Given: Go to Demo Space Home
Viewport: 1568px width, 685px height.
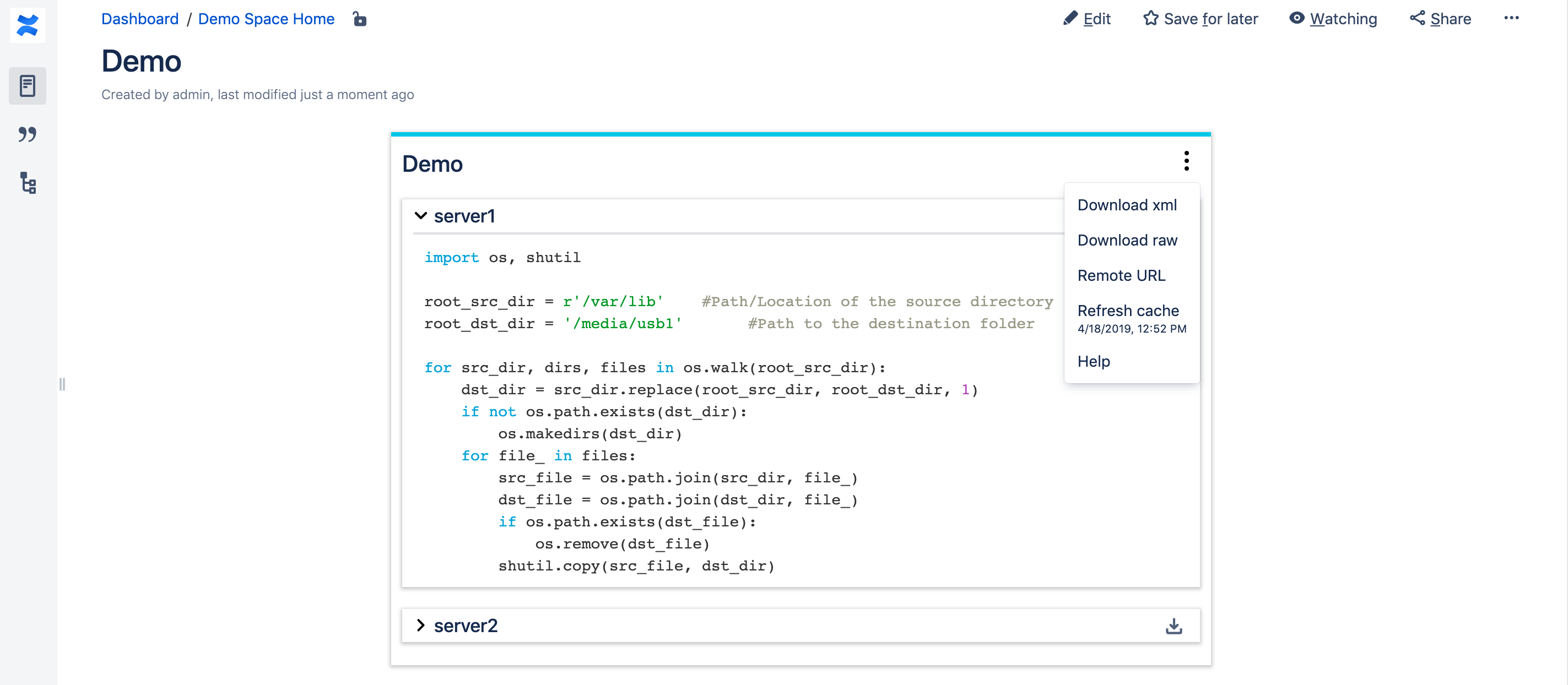Looking at the screenshot, I should point(266,19).
